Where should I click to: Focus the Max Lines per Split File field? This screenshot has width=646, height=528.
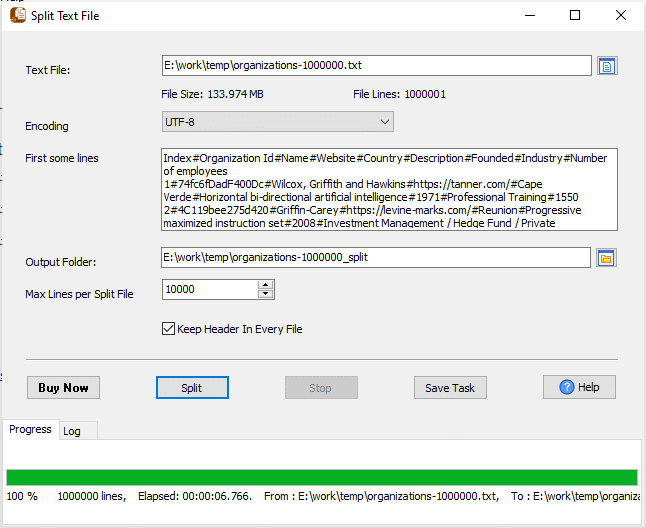point(208,289)
